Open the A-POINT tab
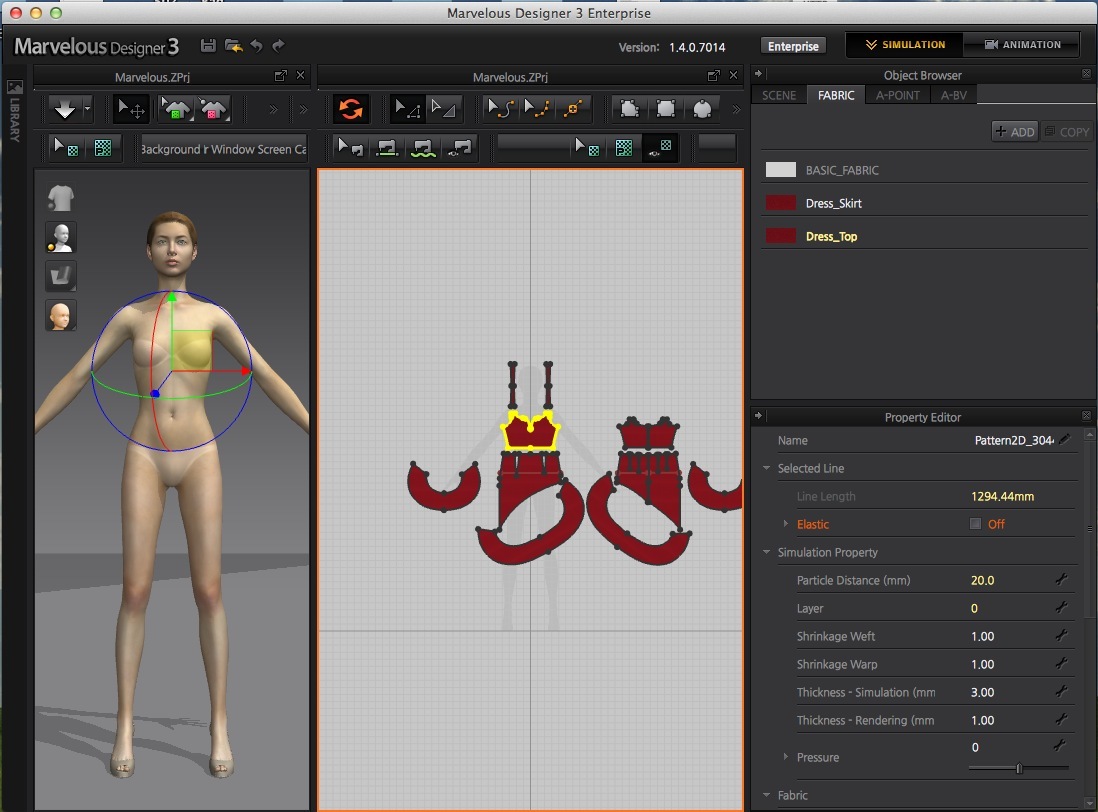The image size is (1098, 812). (897, 95)
